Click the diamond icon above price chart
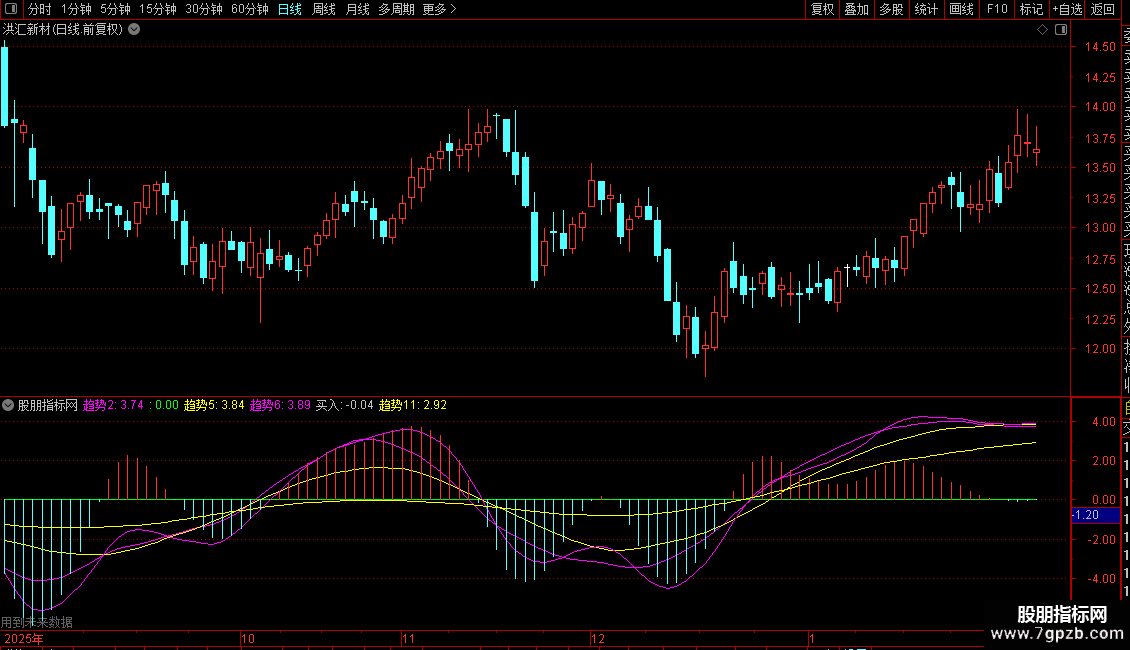1130x650 pixels. click(1042, 30)
